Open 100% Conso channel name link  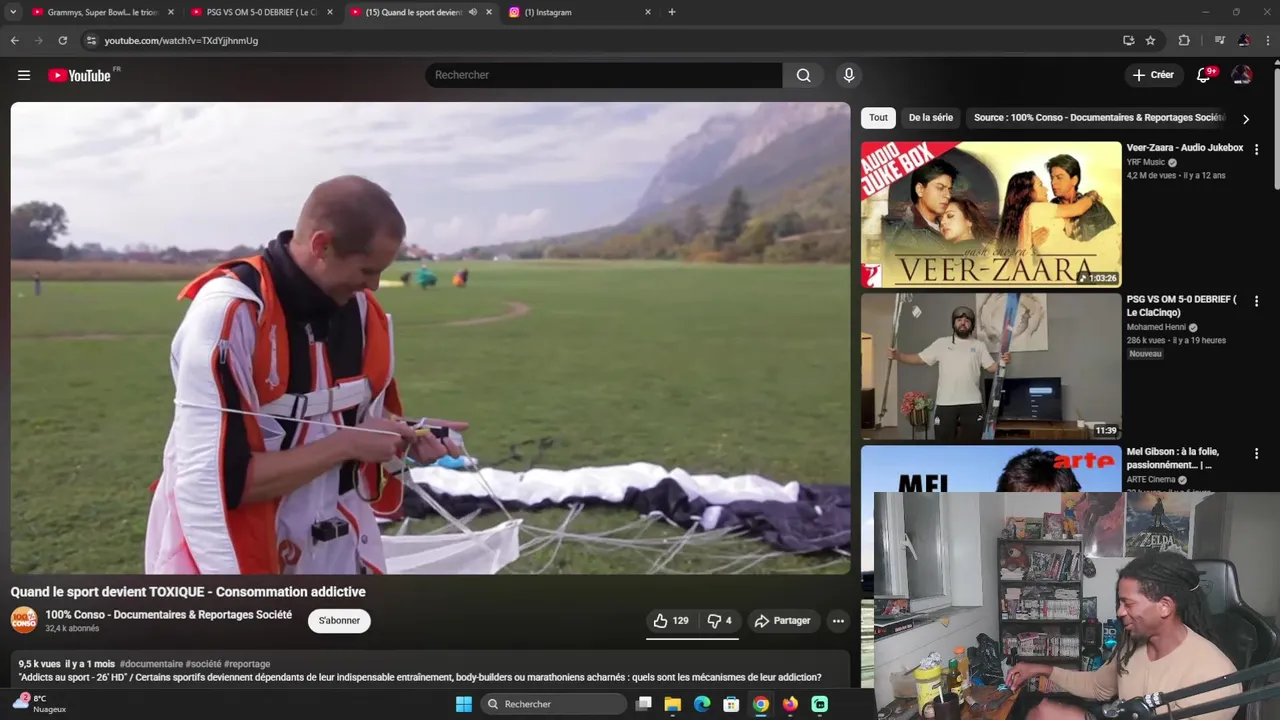click(168, 615)
